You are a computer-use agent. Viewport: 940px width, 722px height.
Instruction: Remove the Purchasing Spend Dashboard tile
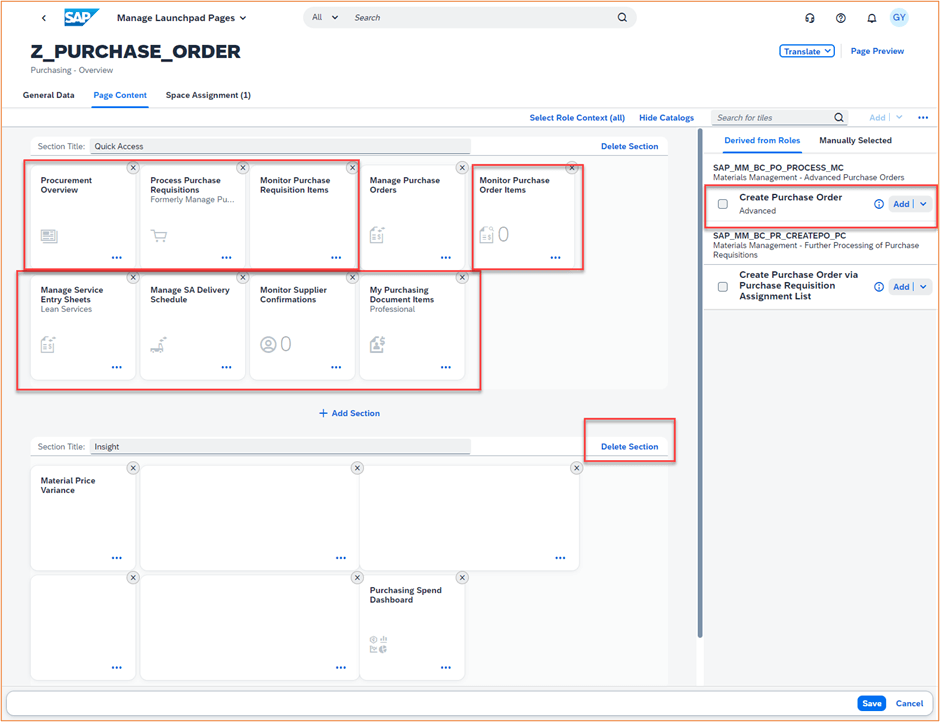coord(462,578)
